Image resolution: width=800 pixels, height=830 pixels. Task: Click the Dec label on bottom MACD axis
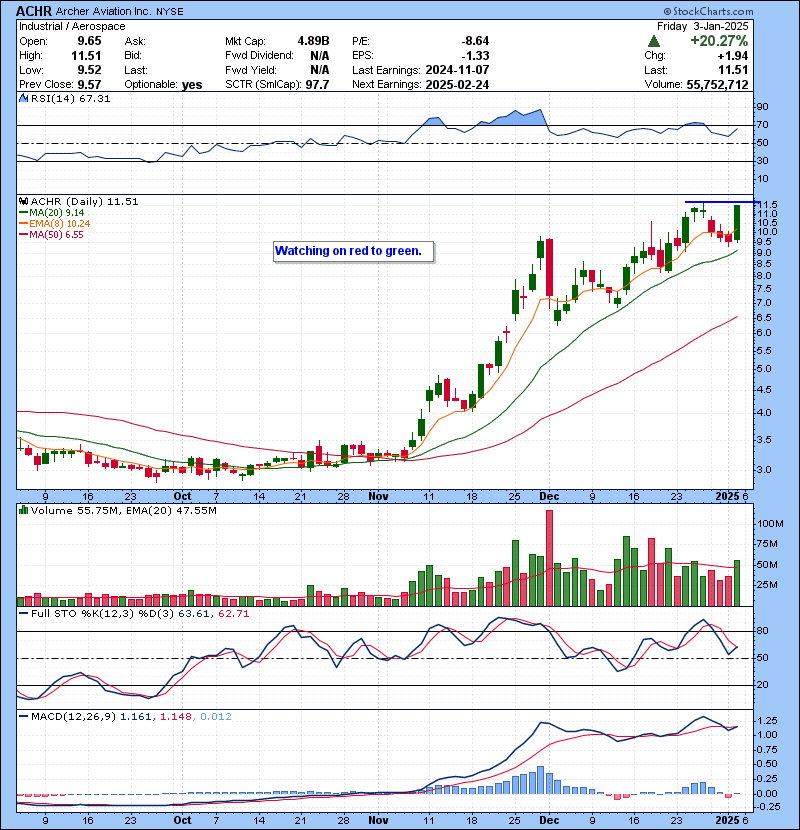pyautogui.click(x=549, y=820)
